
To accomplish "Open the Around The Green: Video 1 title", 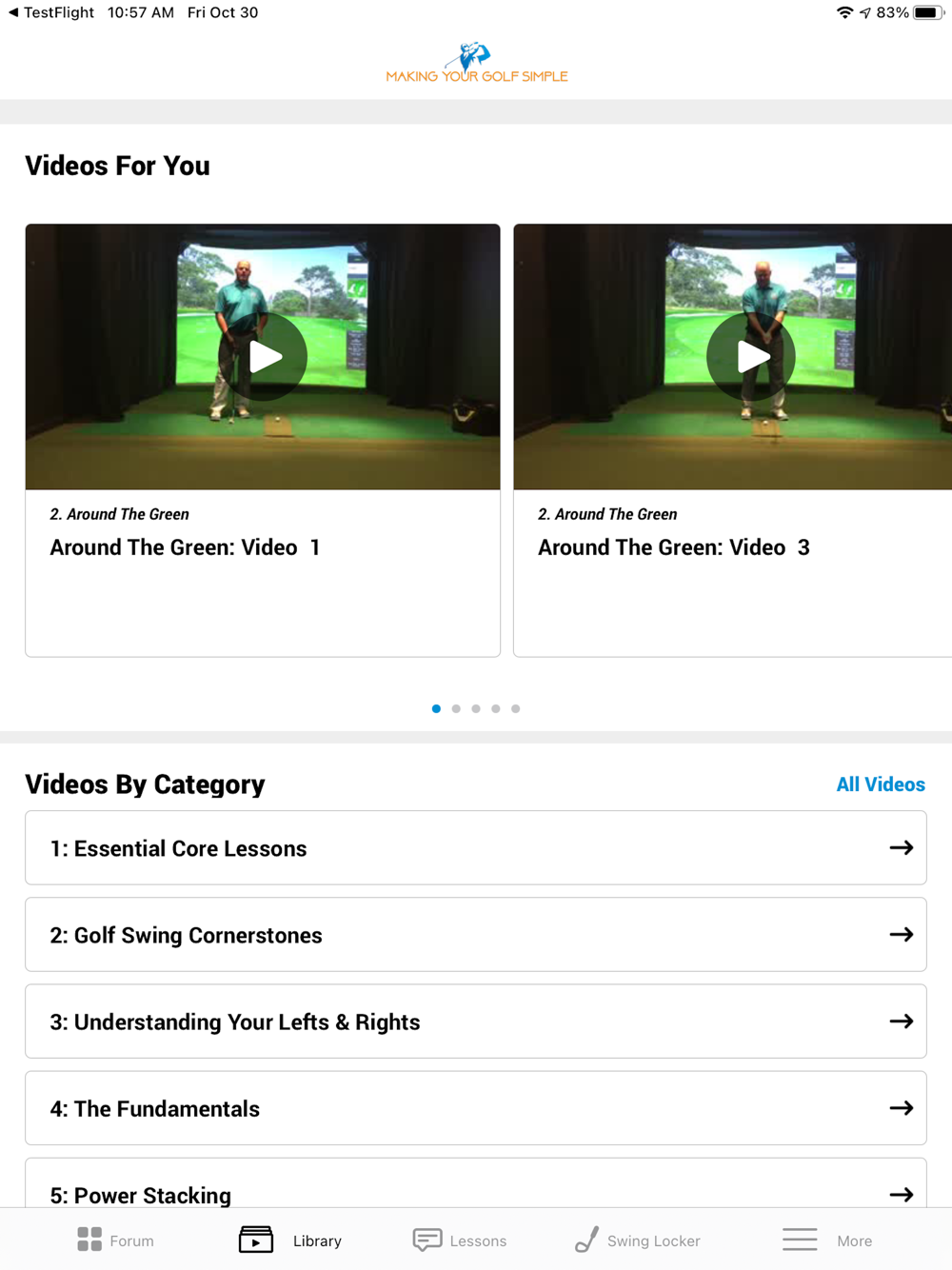I will pyautogui.click(x=185, y=547).
